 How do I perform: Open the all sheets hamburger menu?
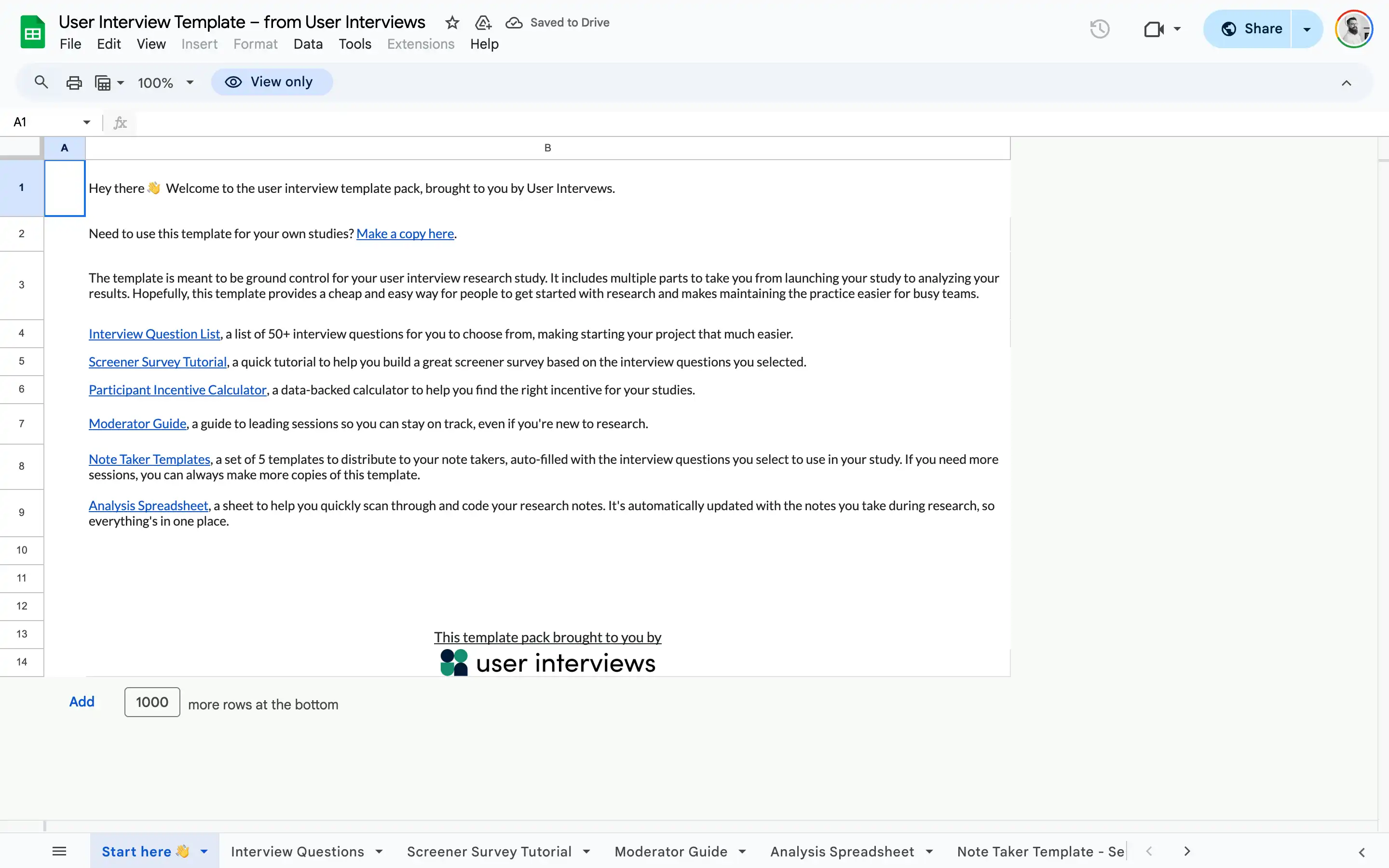coord(59,851)
